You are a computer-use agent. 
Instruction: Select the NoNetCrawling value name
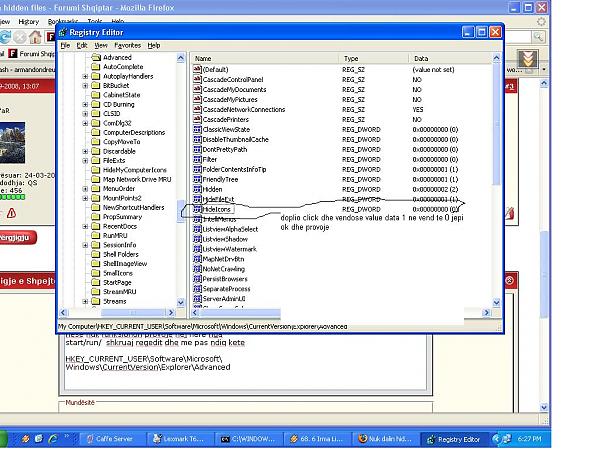pos(223,269)
